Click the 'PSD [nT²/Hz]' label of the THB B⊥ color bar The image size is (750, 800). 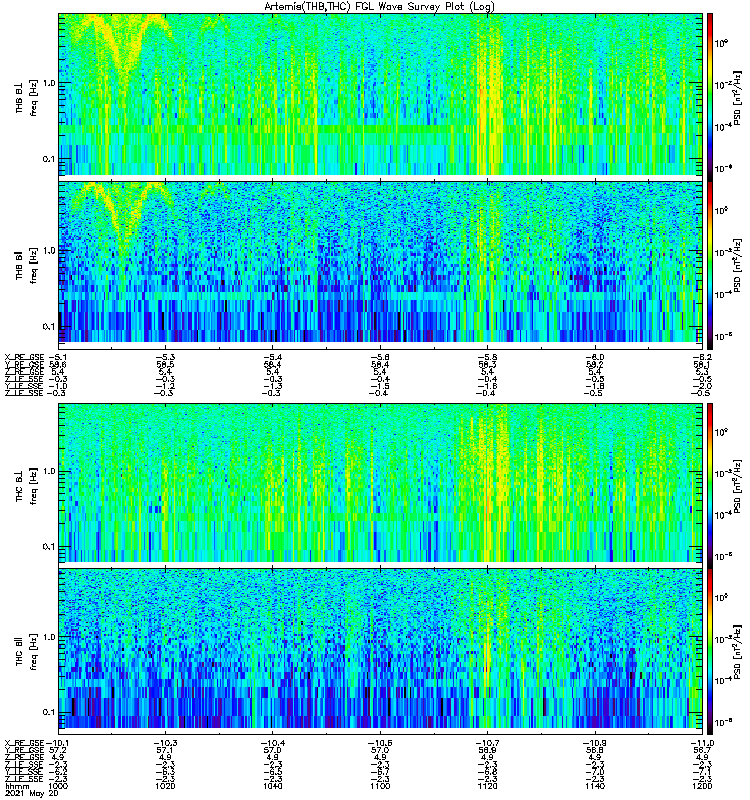click(x=737, y=98)
